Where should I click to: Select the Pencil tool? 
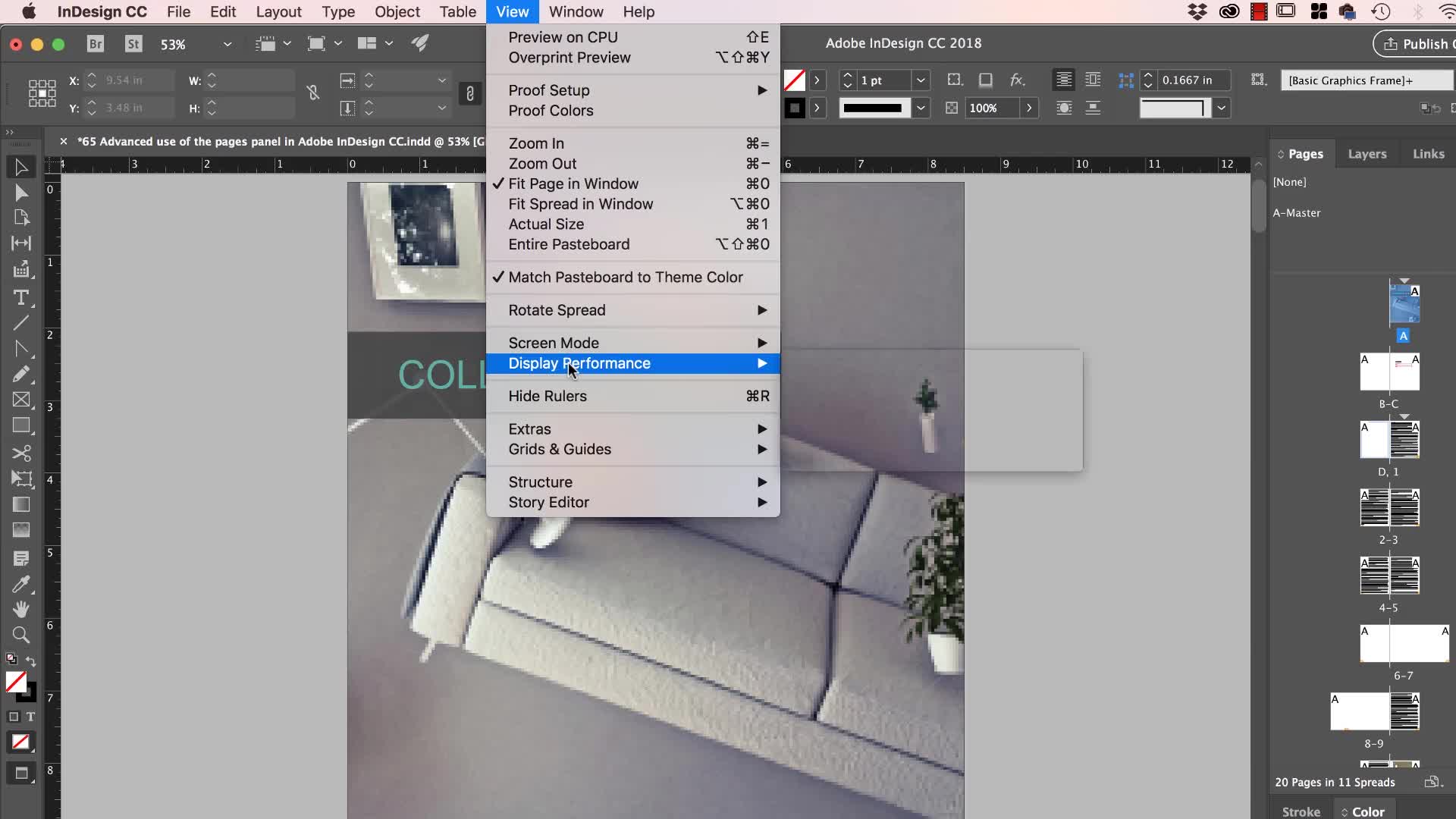click(20, 374)
